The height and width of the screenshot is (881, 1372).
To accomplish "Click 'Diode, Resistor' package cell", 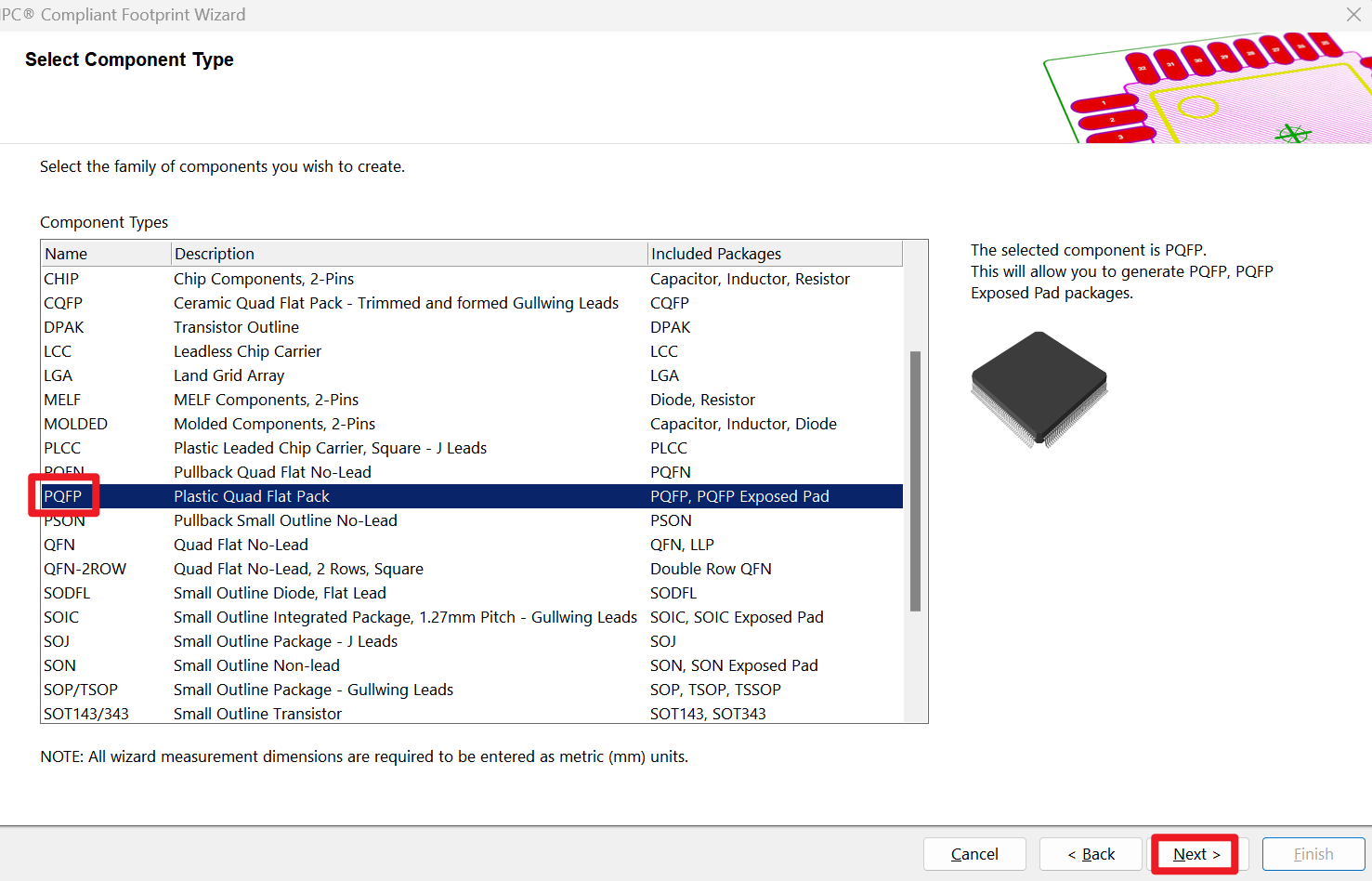I will tap(702, 400).
